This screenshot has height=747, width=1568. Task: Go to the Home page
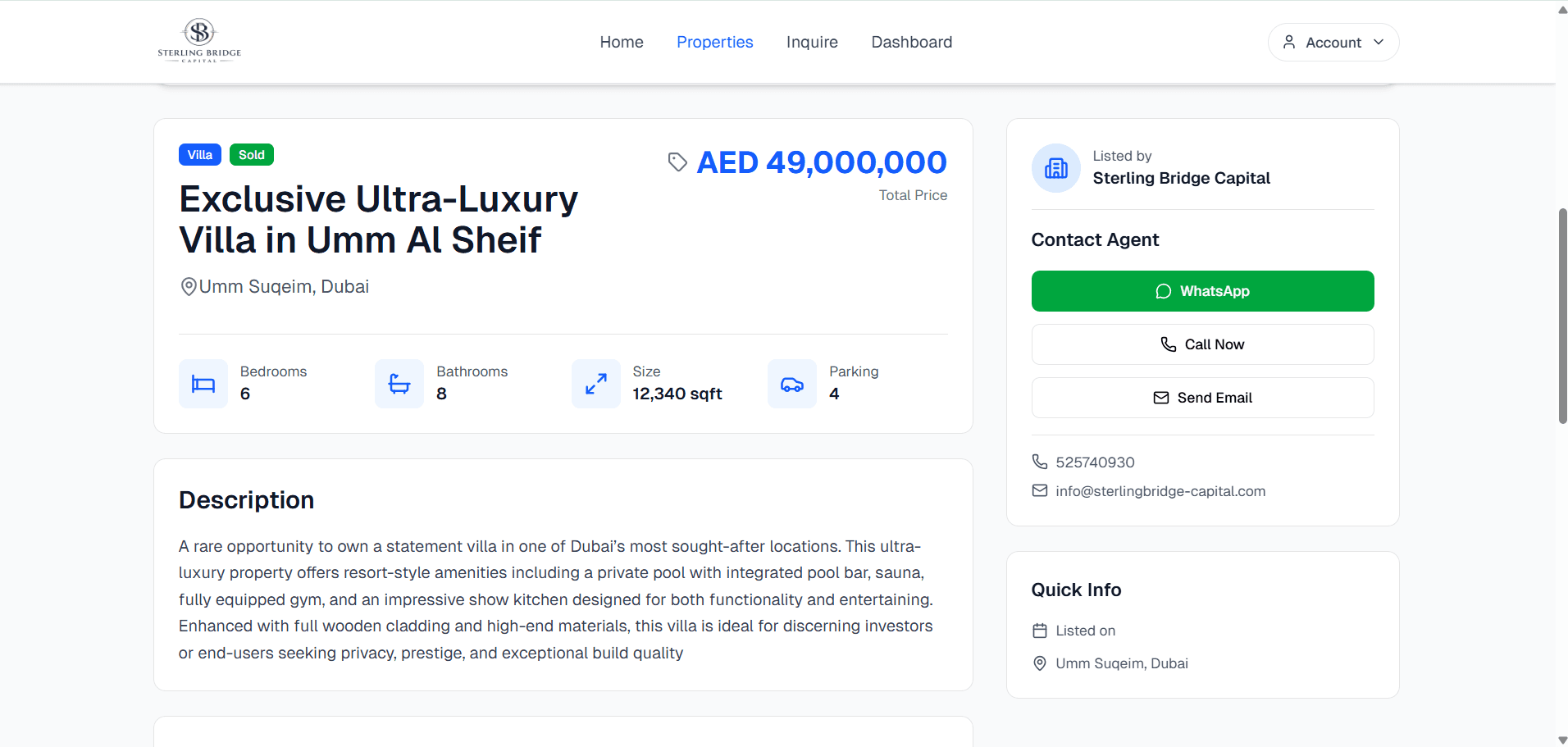point(621,43)
